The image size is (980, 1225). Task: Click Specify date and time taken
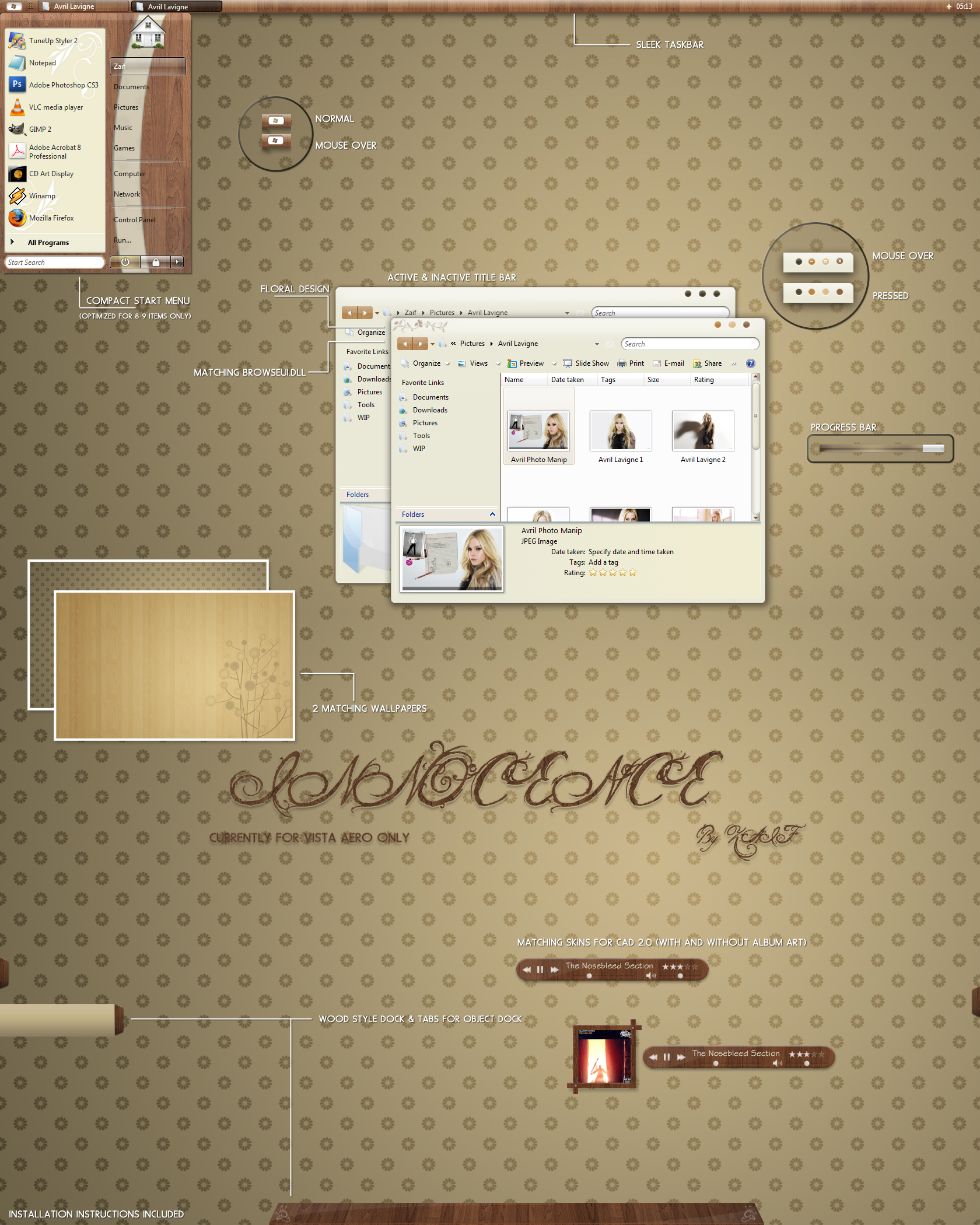pos(631,552)
